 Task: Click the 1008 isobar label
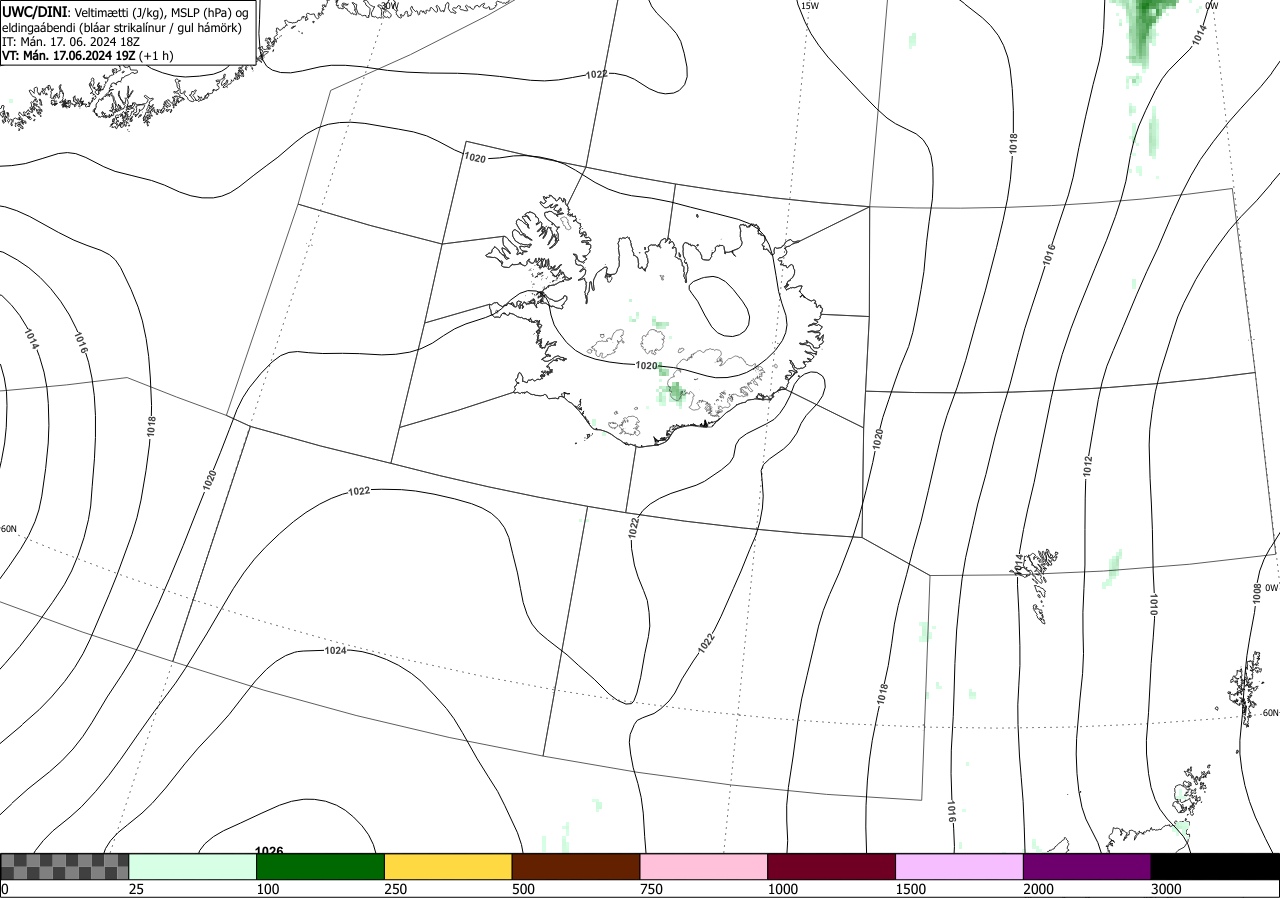[x=1257, y=594]
